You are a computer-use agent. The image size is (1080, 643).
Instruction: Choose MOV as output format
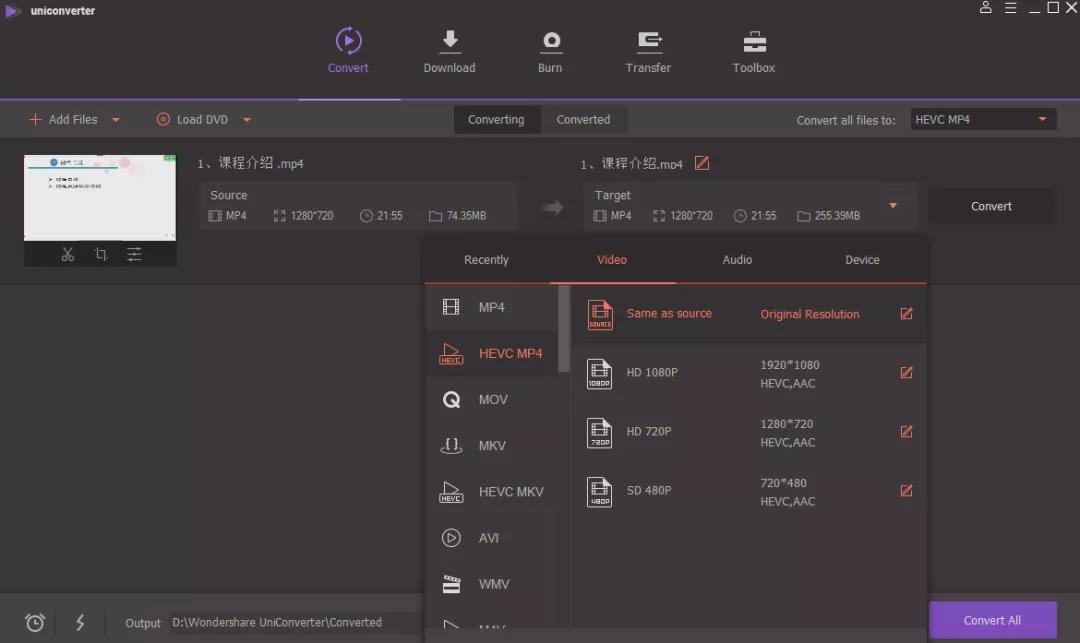click(x=494, y=399)
